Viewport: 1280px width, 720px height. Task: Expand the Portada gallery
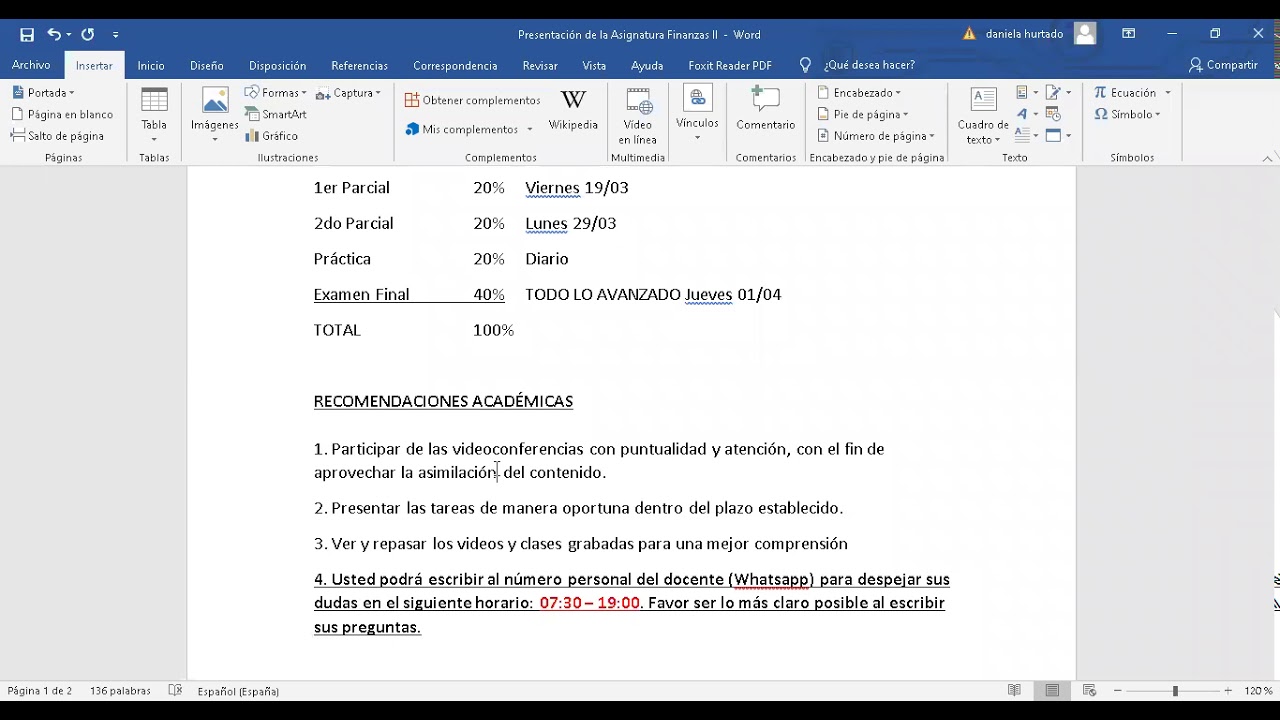pos(44,93)
